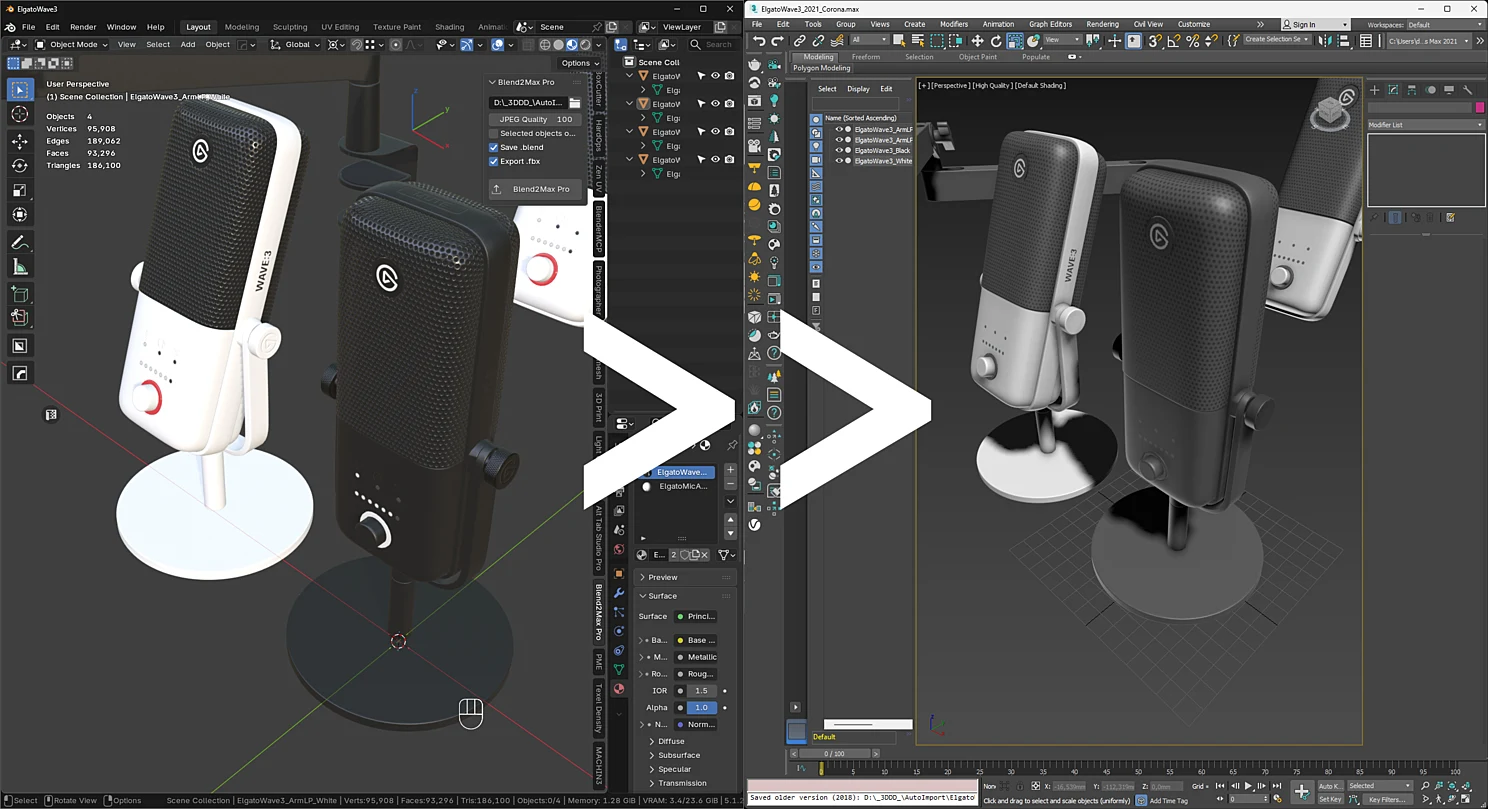Collapse the Blend2Max Pro panel header
Viewport: 1488px width, 809px height.
(534, 82)
